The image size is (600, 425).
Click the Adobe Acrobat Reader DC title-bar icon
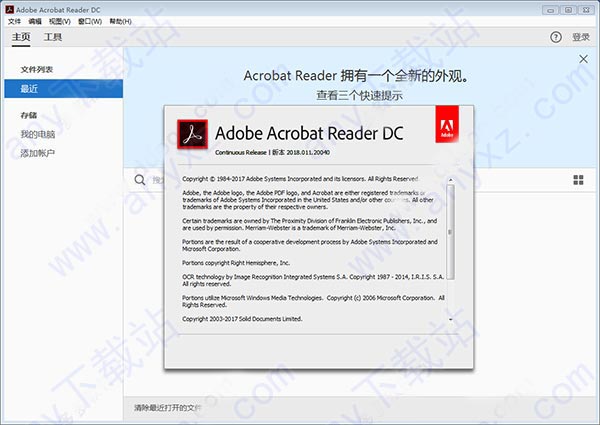(x=10, y=10)
